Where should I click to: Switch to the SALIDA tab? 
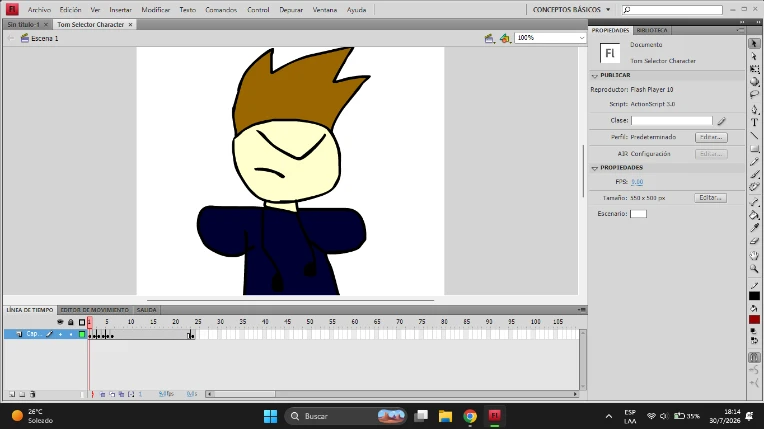click(146, 310)
